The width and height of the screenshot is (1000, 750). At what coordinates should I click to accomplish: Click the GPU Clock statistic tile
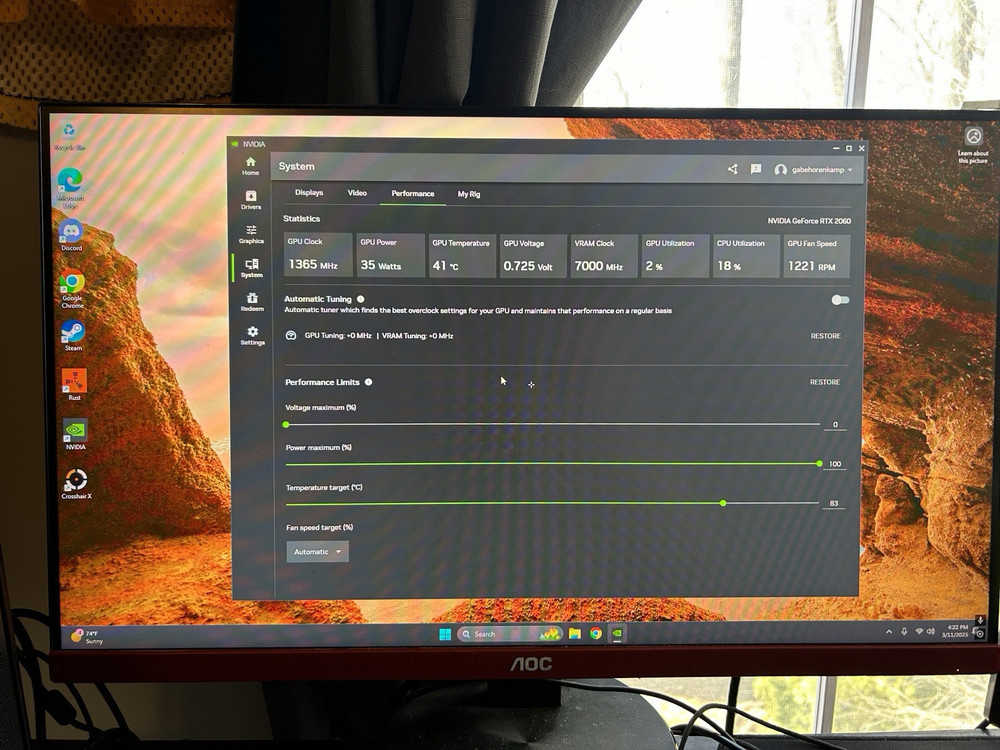[x=318, y=254]
